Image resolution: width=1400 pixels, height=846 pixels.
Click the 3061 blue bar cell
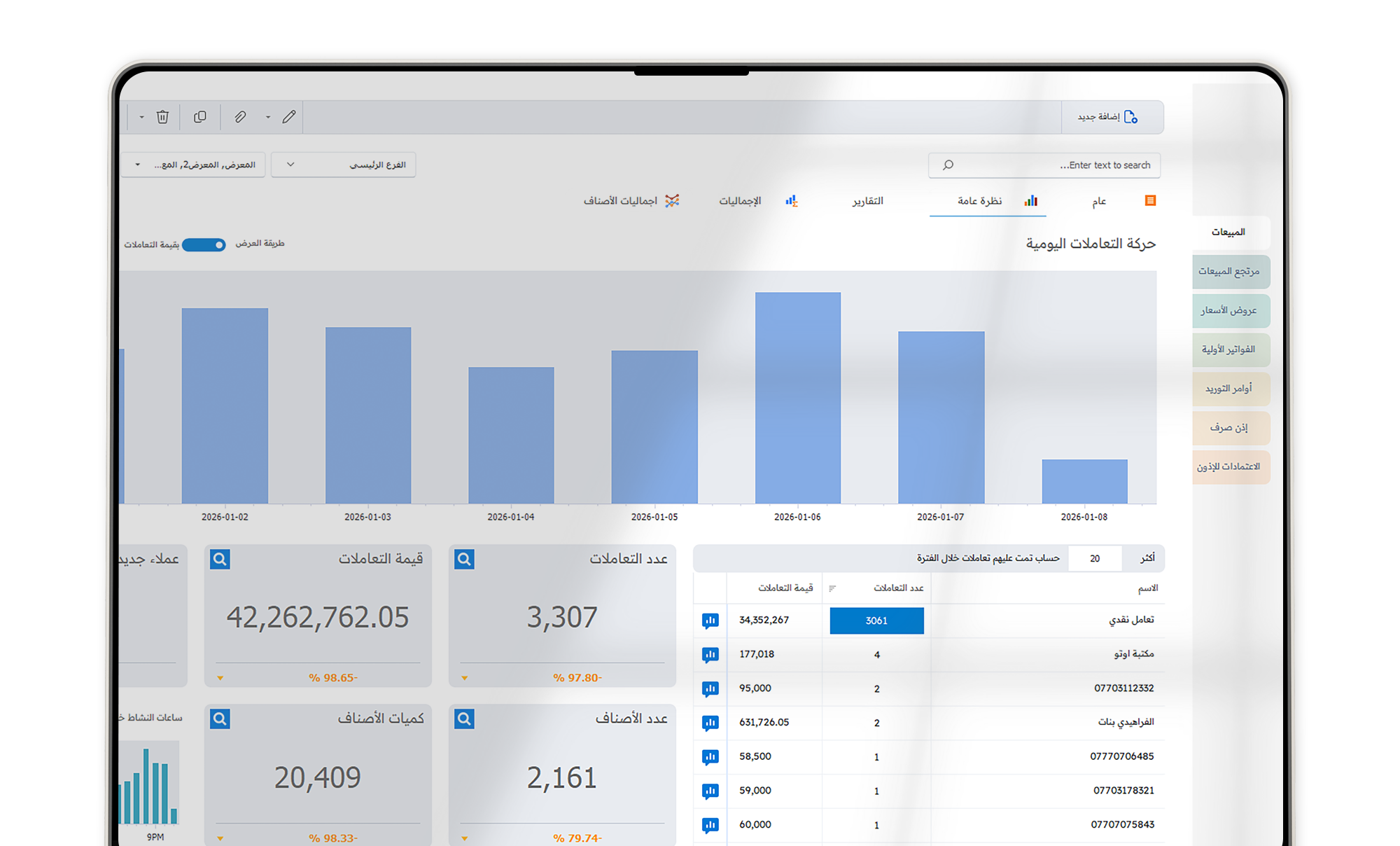pyautogui.click(x=876, y=620)
